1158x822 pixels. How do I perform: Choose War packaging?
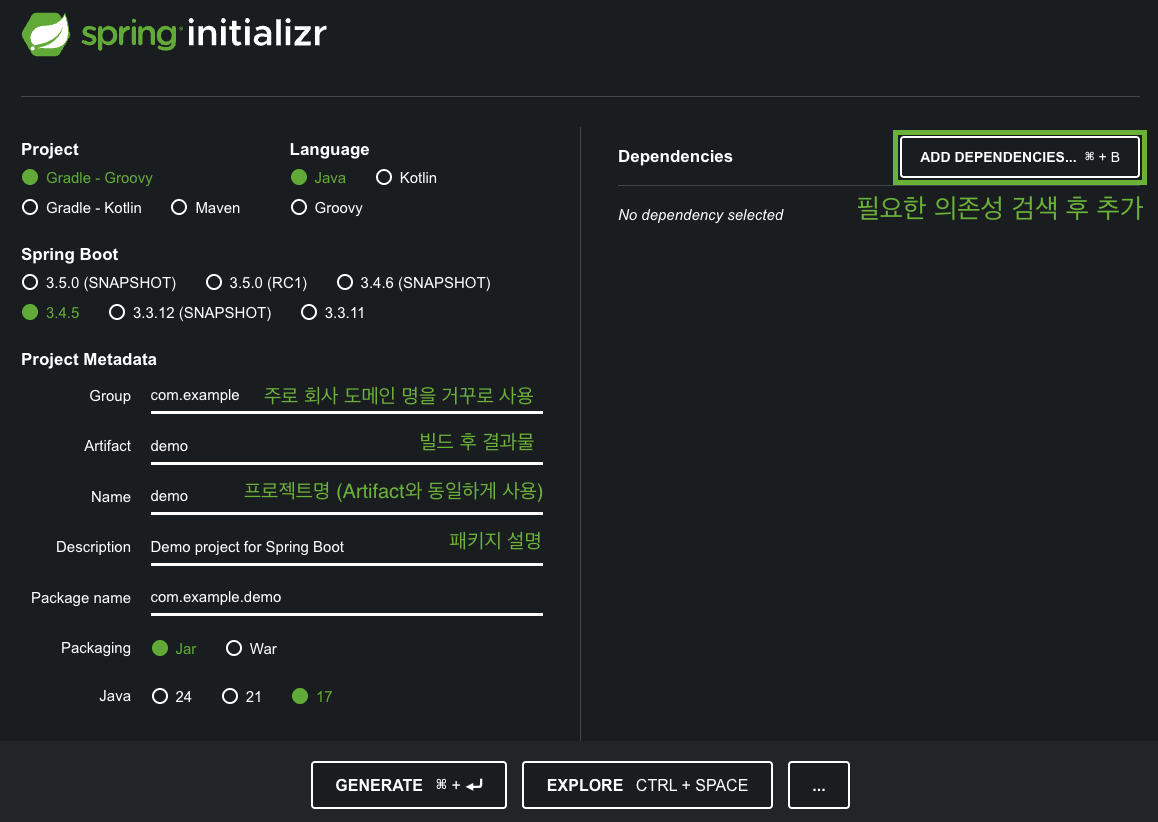(251, 648)
